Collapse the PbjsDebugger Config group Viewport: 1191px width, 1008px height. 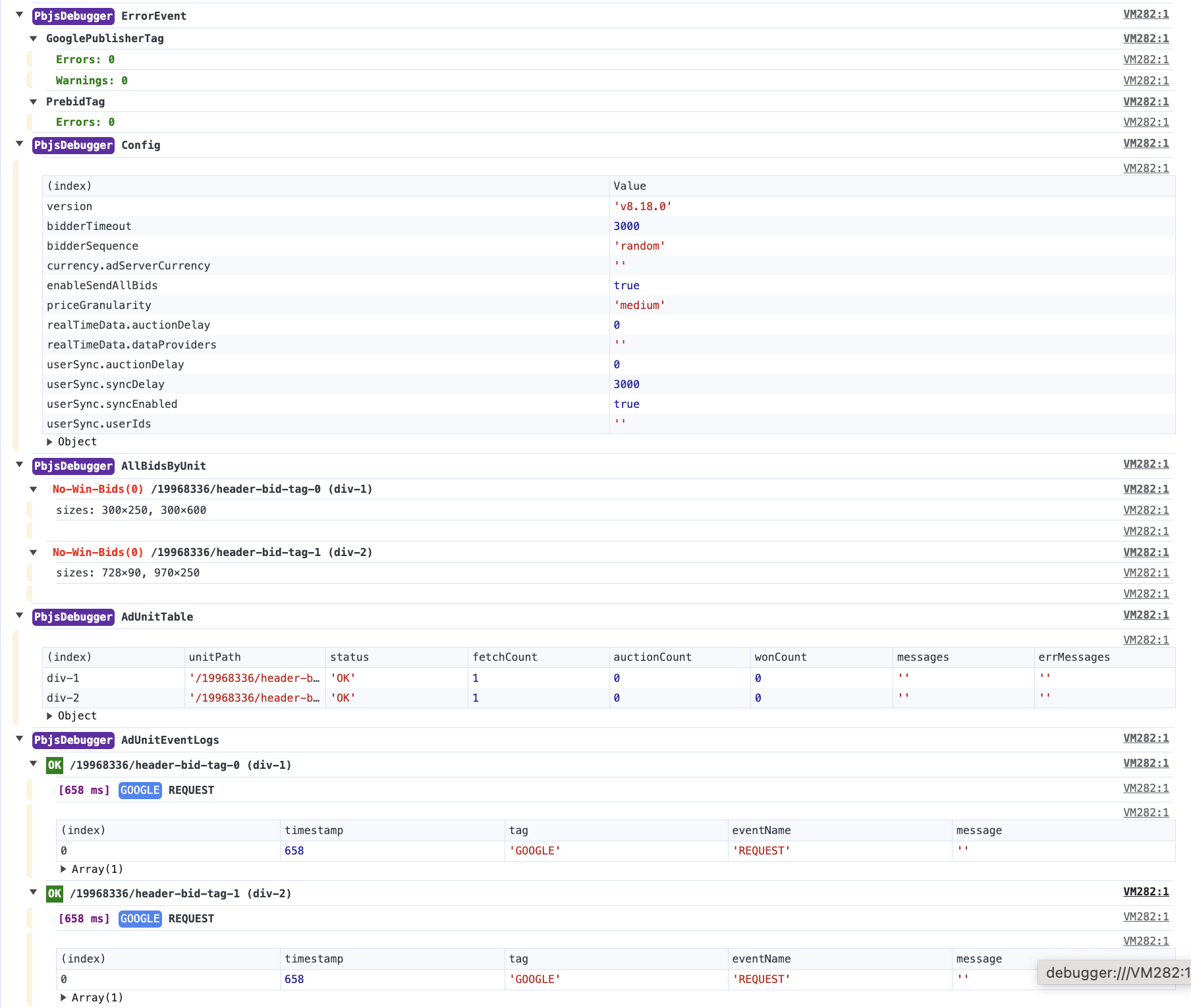(x=20, y=144)
